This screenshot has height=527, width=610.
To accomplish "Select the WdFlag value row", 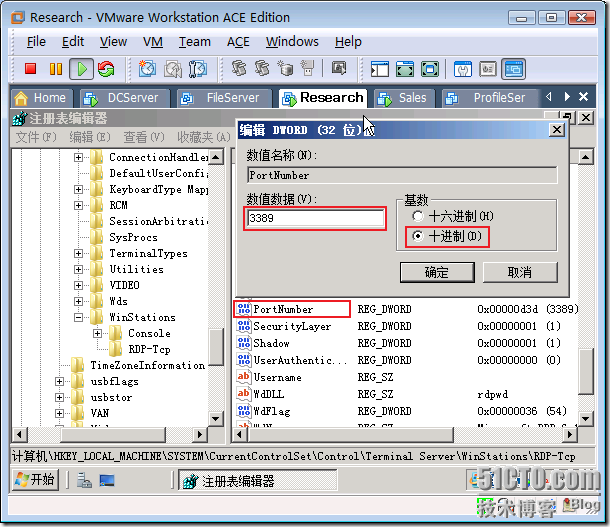I will click(405, 411).
